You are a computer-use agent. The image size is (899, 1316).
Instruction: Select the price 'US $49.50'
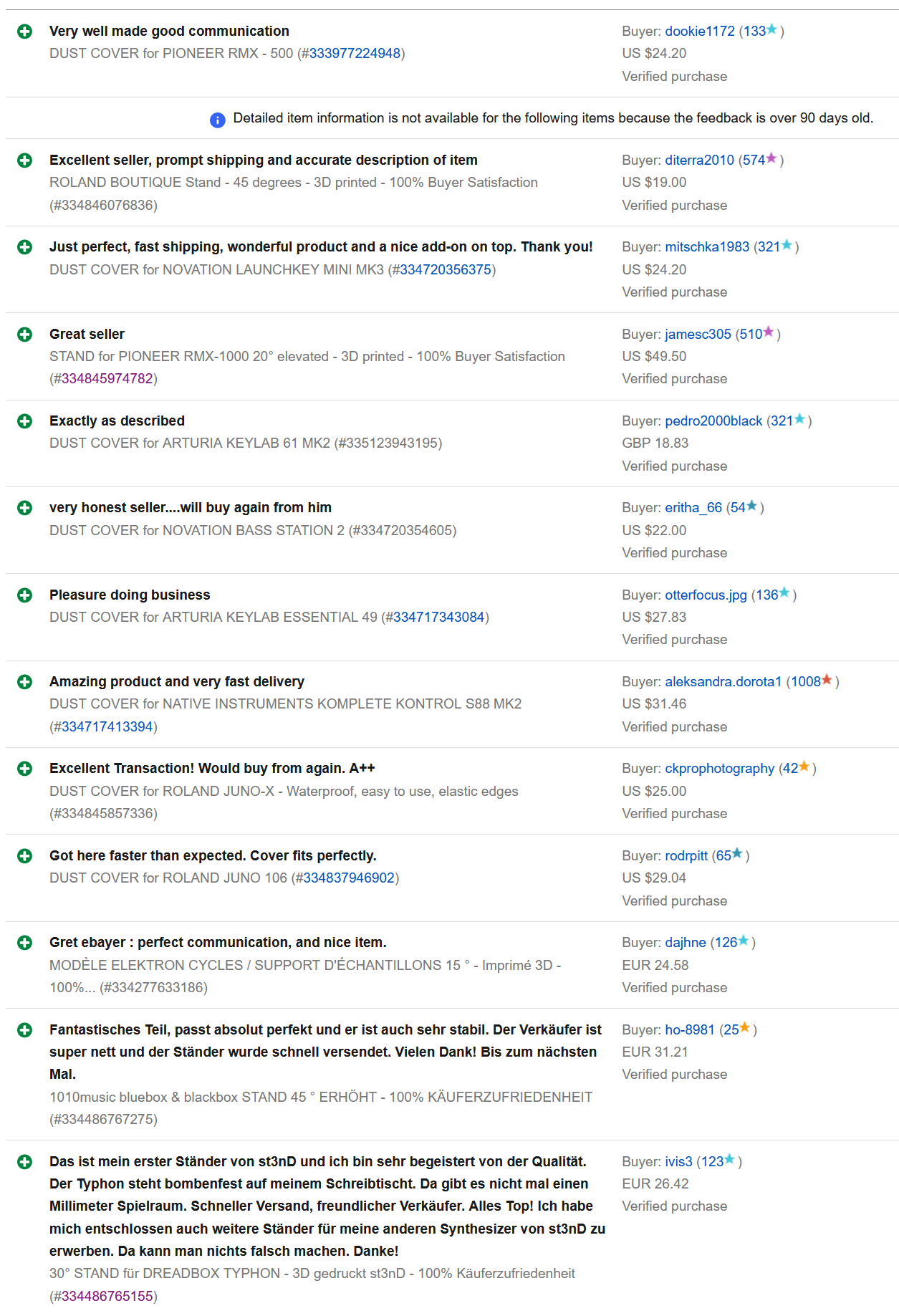[654, 357]
